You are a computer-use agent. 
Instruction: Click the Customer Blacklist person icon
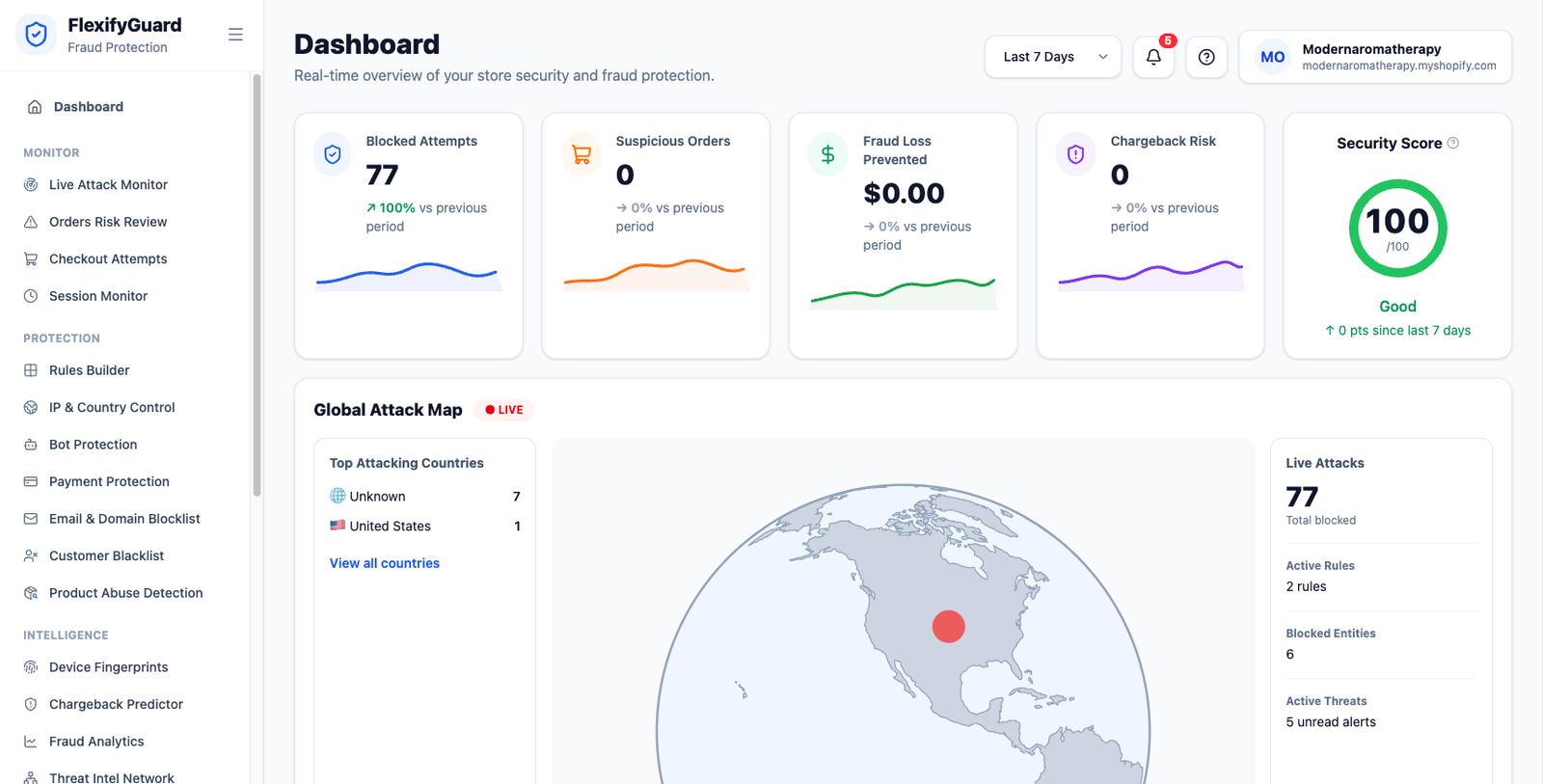click(x=31, y=555)
